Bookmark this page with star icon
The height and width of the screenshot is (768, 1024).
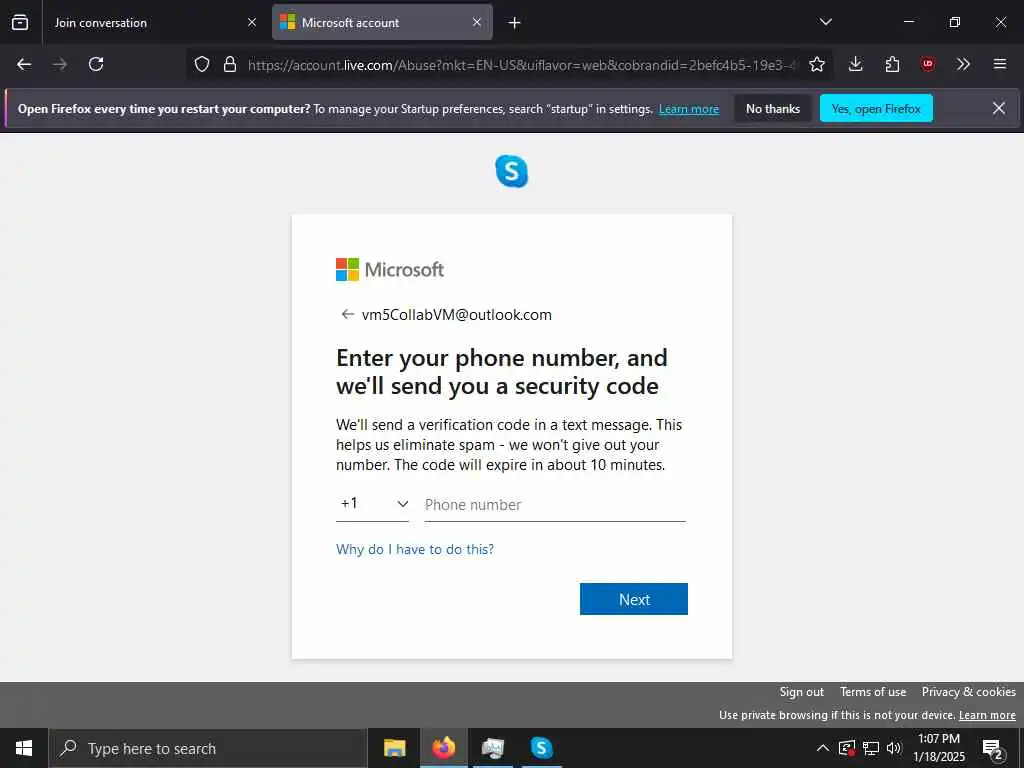[x=816, y=64]
